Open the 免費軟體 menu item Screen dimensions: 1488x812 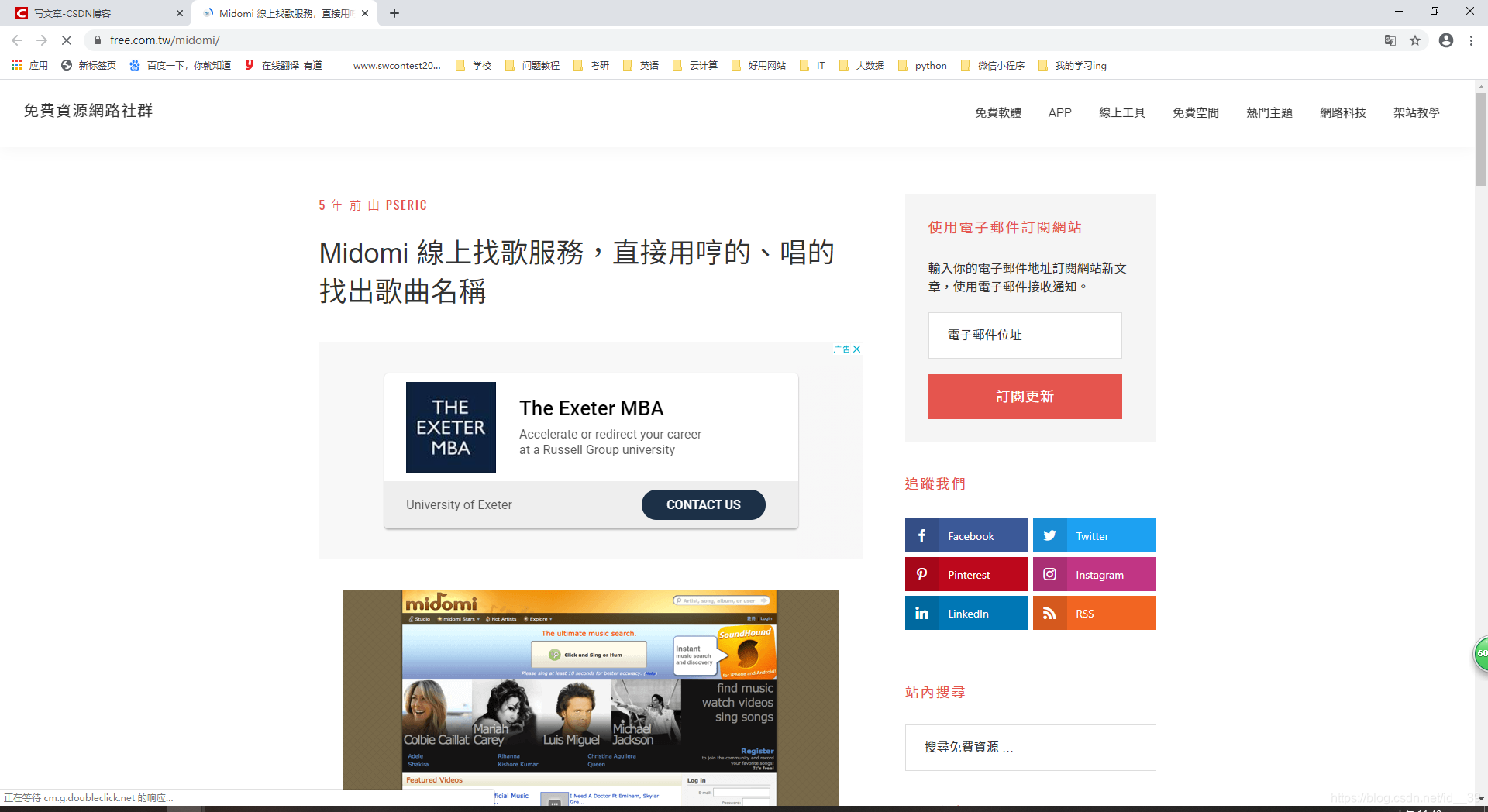[x=998, y=113]
